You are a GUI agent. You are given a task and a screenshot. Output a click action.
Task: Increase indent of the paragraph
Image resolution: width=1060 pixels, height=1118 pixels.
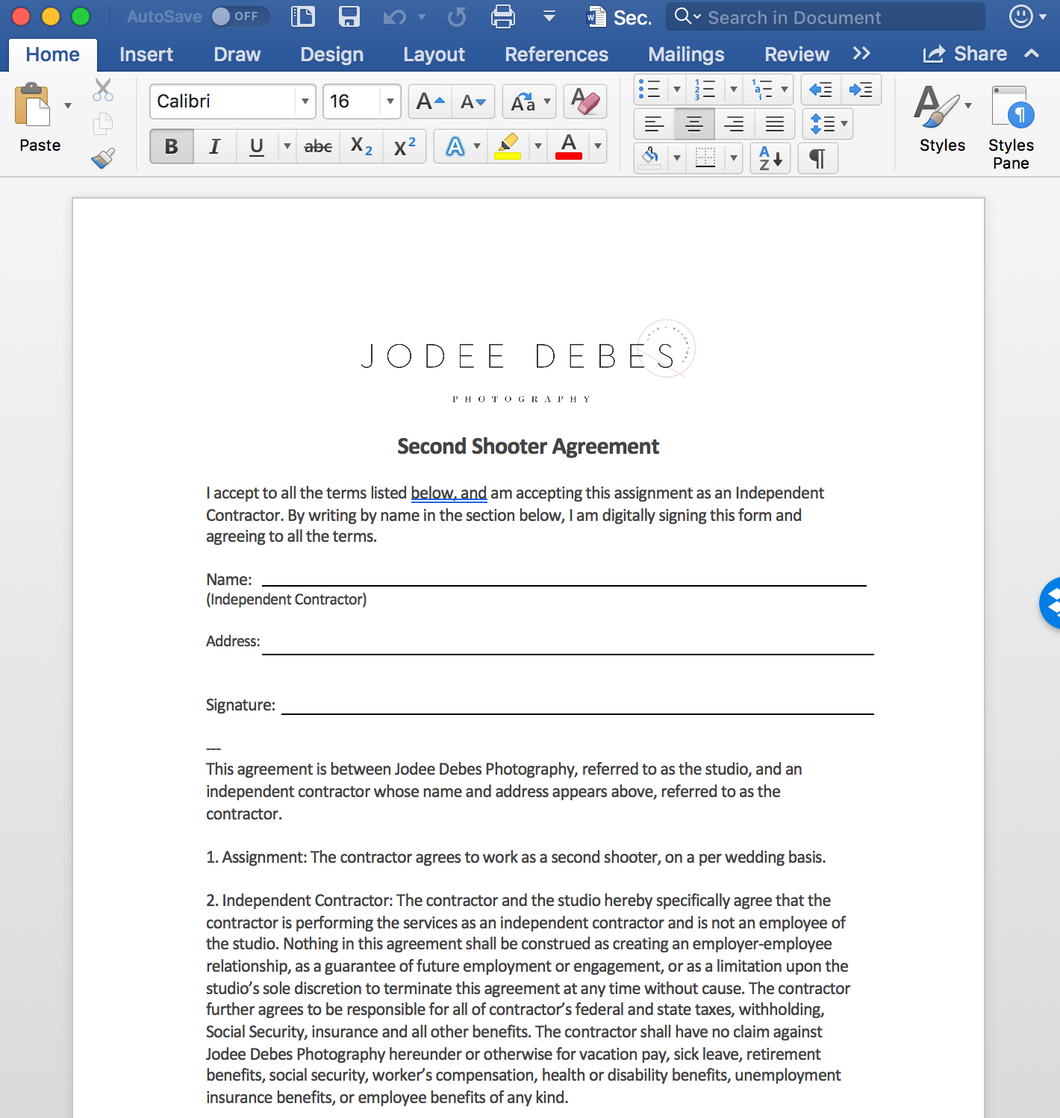pos(860,90)
